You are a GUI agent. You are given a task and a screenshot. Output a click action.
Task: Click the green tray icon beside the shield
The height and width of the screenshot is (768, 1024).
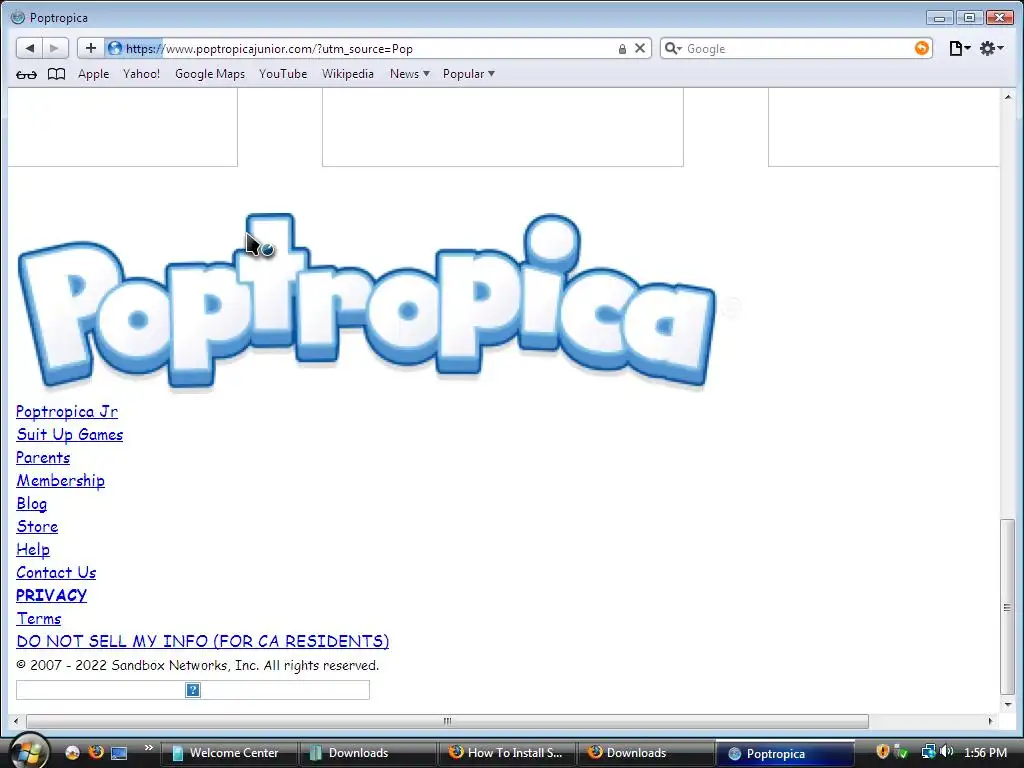click(x=902, y=752)
